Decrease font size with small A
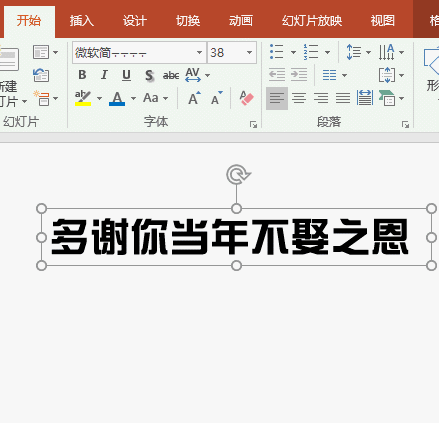Image resolution: width=439 pixels, height=423 pixels. click(x=217, y=98)
